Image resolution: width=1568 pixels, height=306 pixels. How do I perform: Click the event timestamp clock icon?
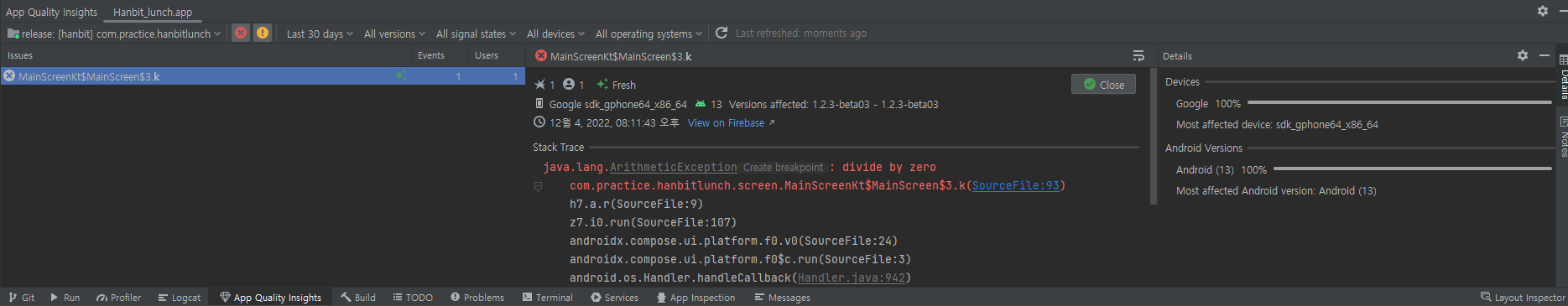[x=539, y=122]
